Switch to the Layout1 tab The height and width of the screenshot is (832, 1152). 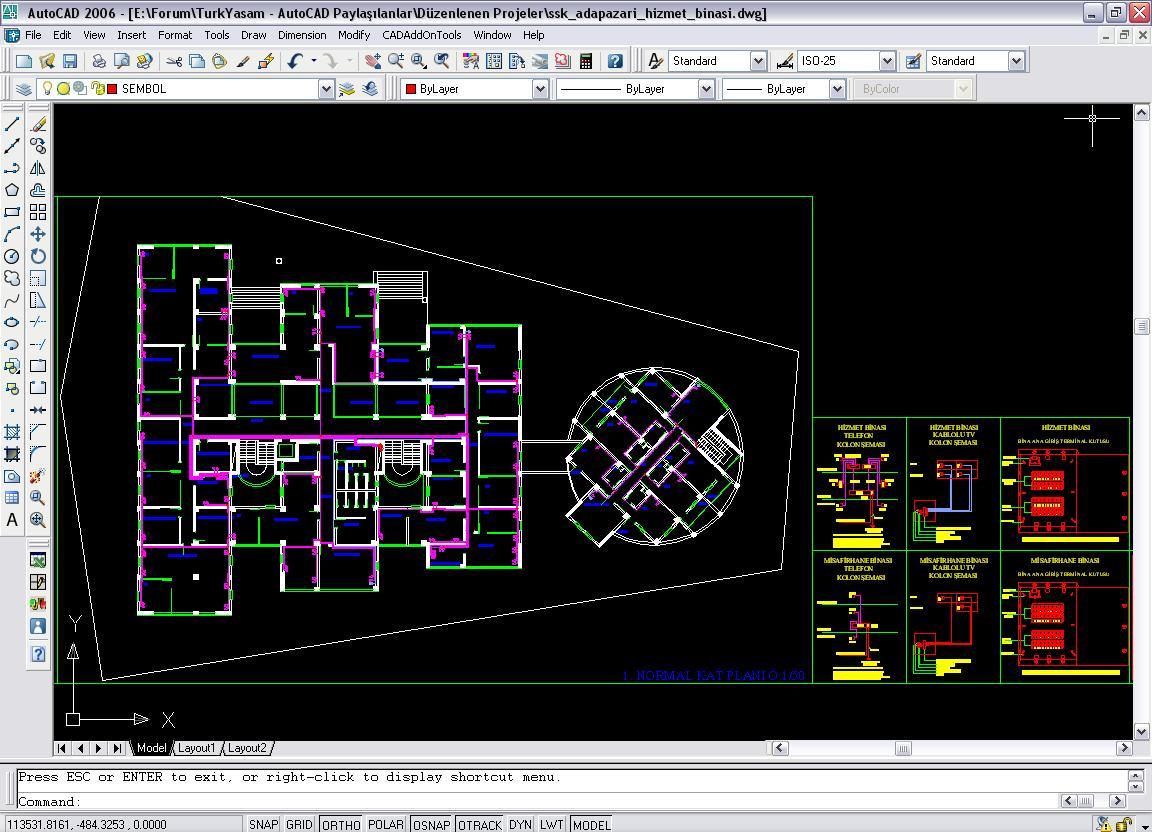click(x=196, y=748)
